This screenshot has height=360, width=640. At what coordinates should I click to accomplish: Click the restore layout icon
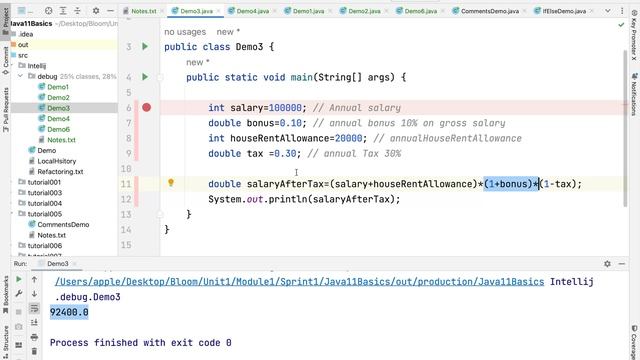[19, 345]
